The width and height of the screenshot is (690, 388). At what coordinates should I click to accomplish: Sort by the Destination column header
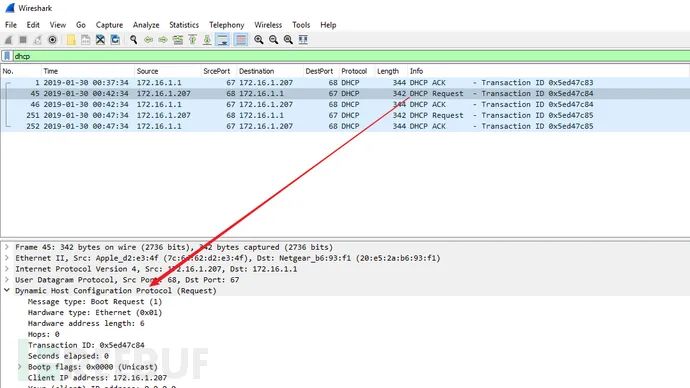pyautogui.click(x=270, y=71)
